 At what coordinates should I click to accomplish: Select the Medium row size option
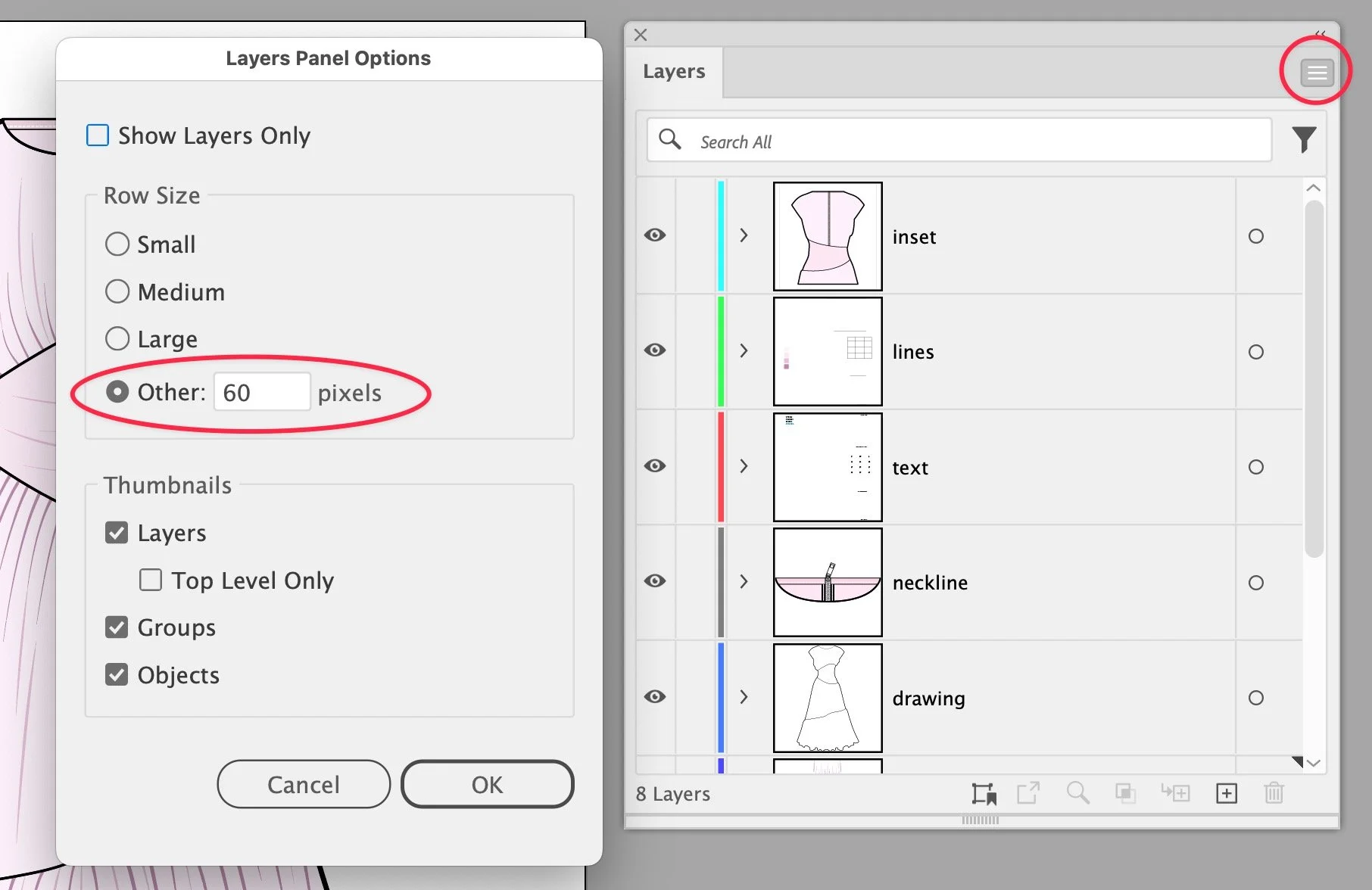117,291
